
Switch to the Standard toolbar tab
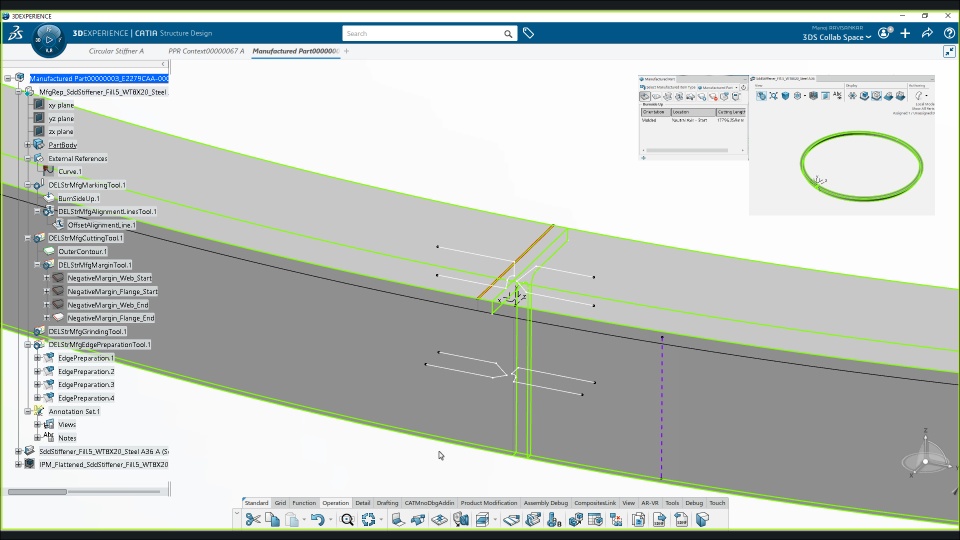256,503
